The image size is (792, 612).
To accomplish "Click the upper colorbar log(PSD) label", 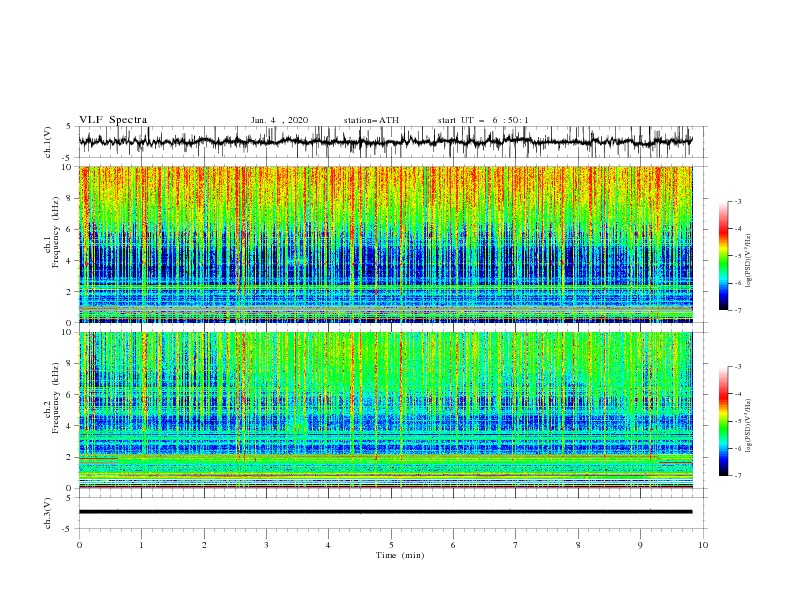I will [x=748, y=261].
